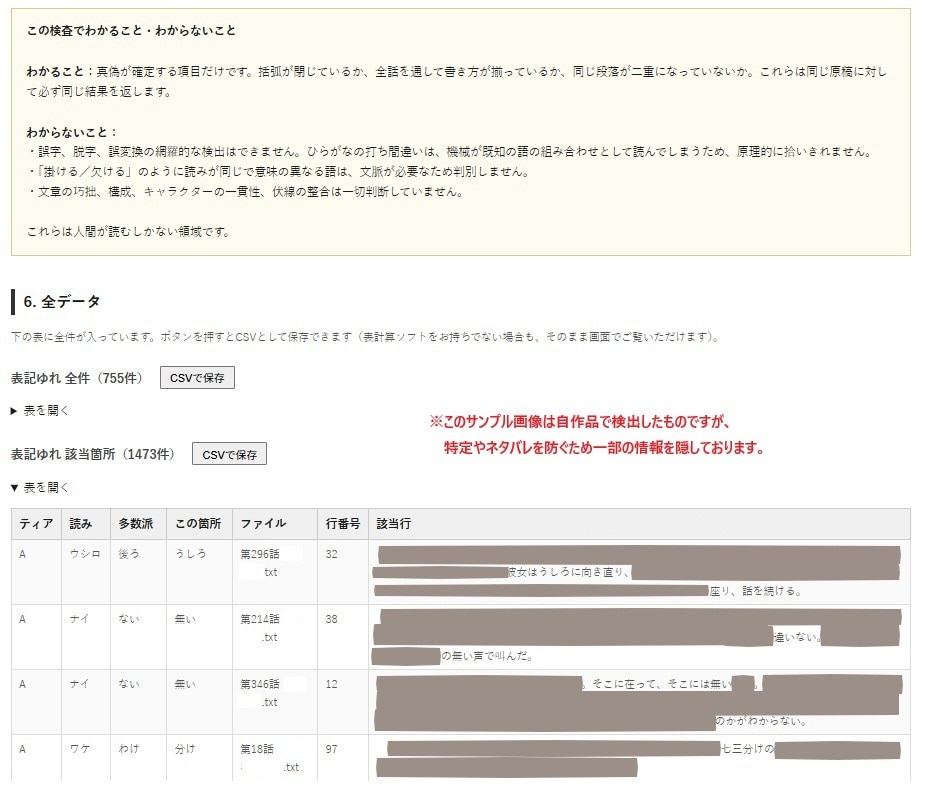952x796 pixels.
Task: Select the ワケ reading cell
Action: [86, 758]
